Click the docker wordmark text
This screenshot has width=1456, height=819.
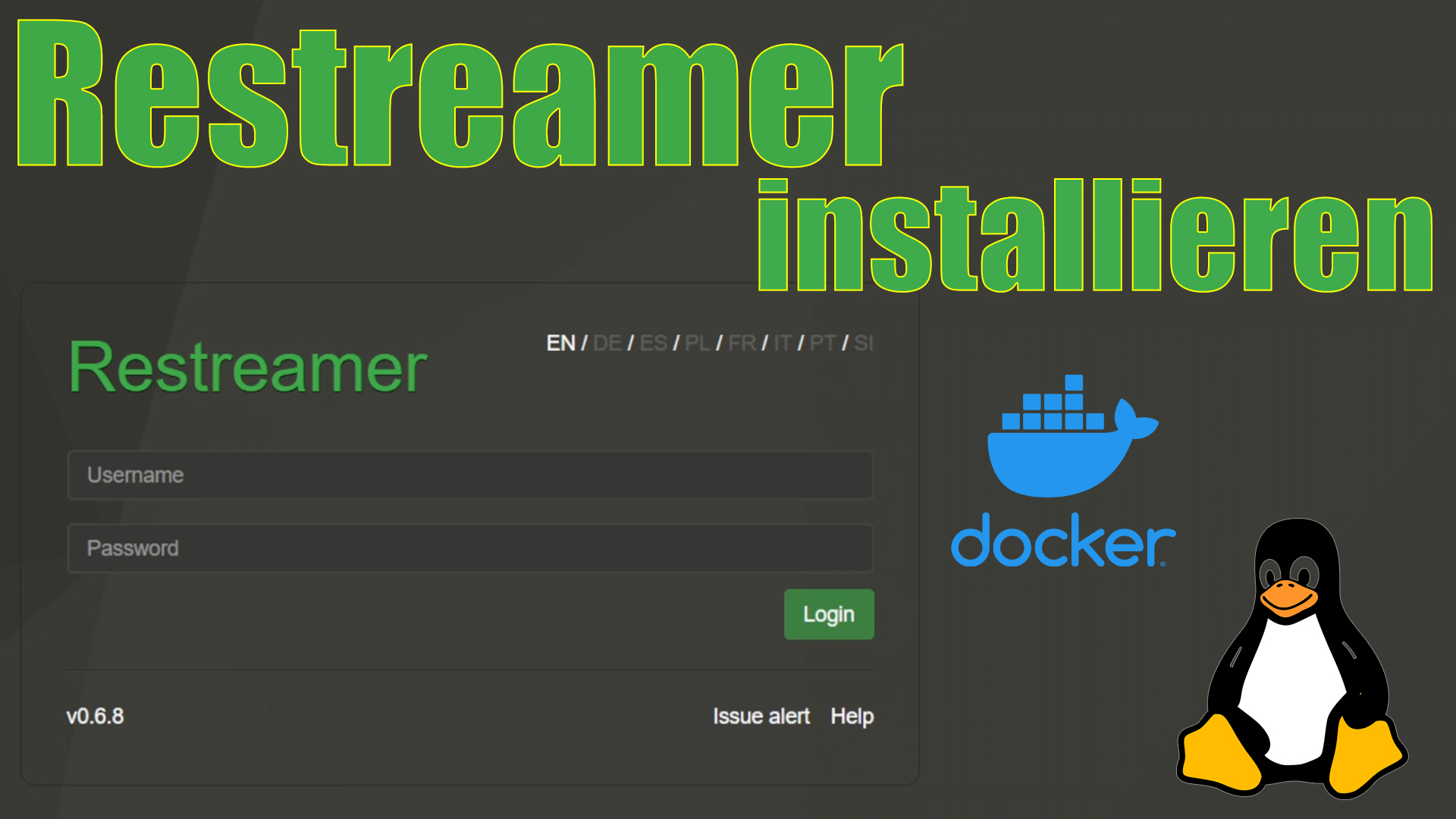(x=1063, y=540)
